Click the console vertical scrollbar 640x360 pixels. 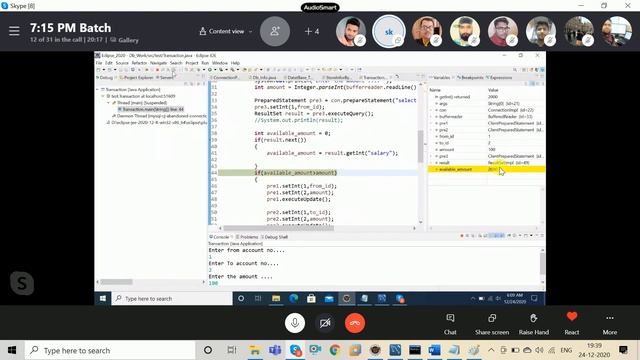542,265
